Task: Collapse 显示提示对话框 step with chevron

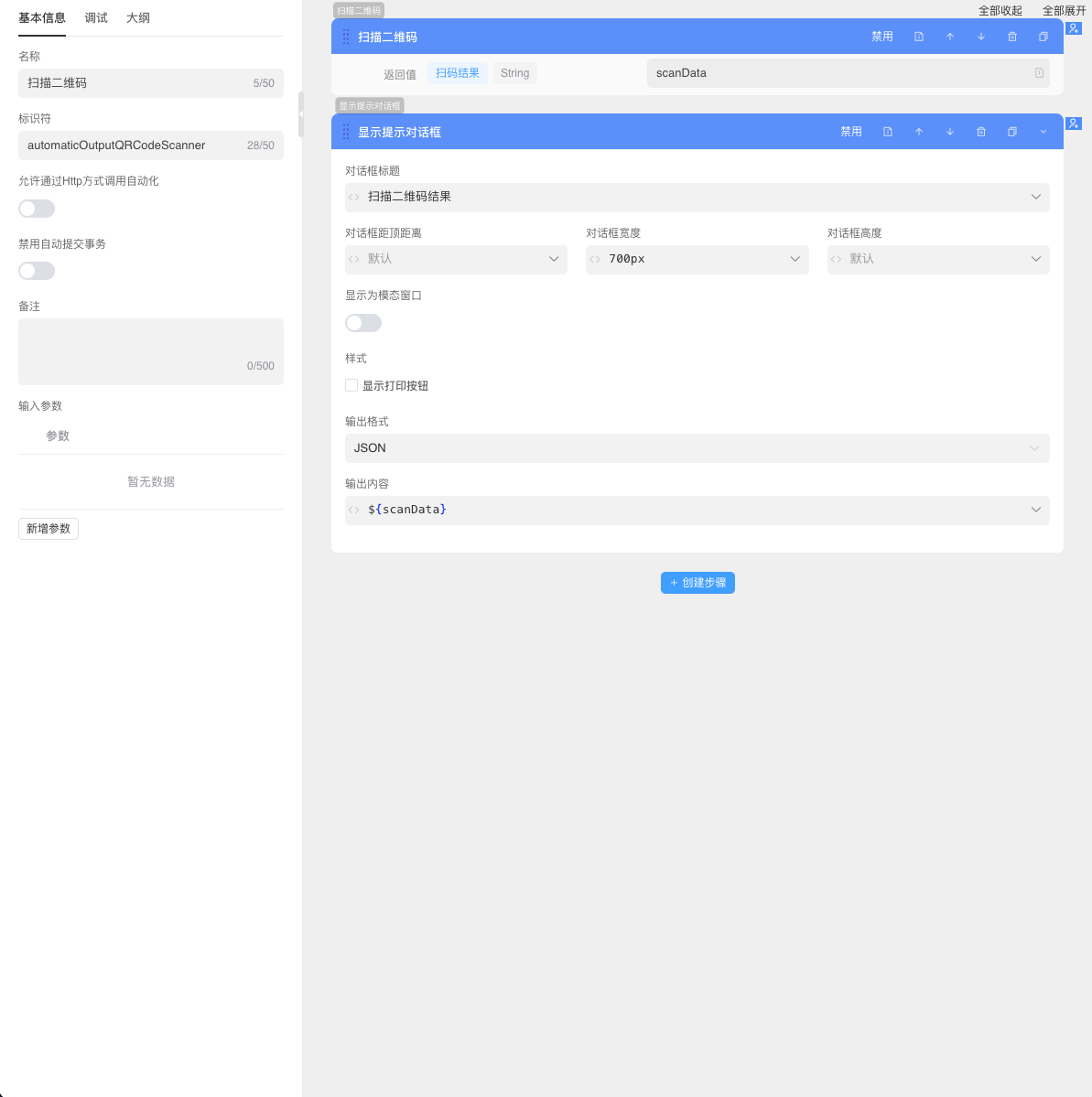Action: click(x=1043, y=132)
